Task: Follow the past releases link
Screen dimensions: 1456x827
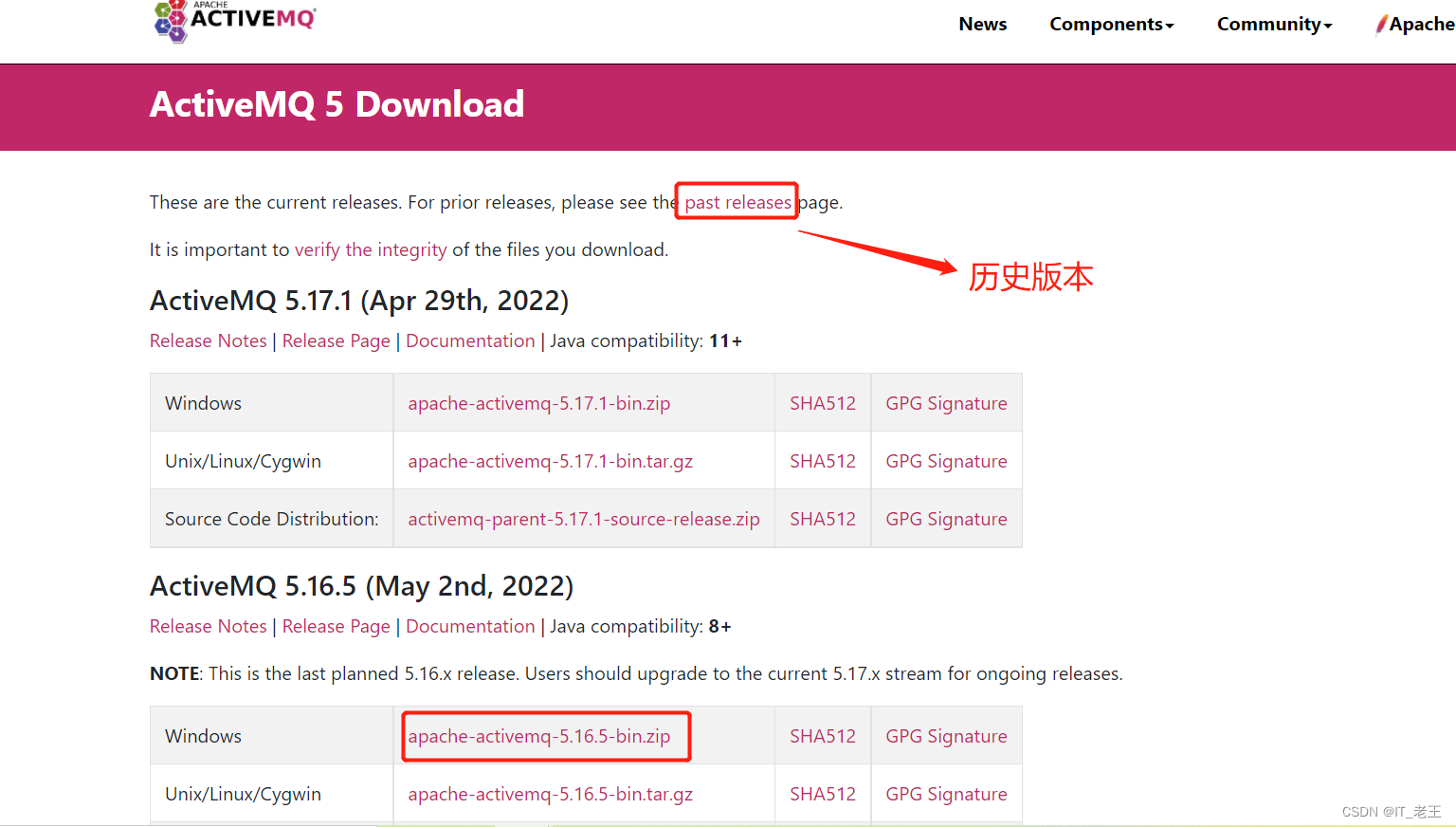Action: point(737,202)
